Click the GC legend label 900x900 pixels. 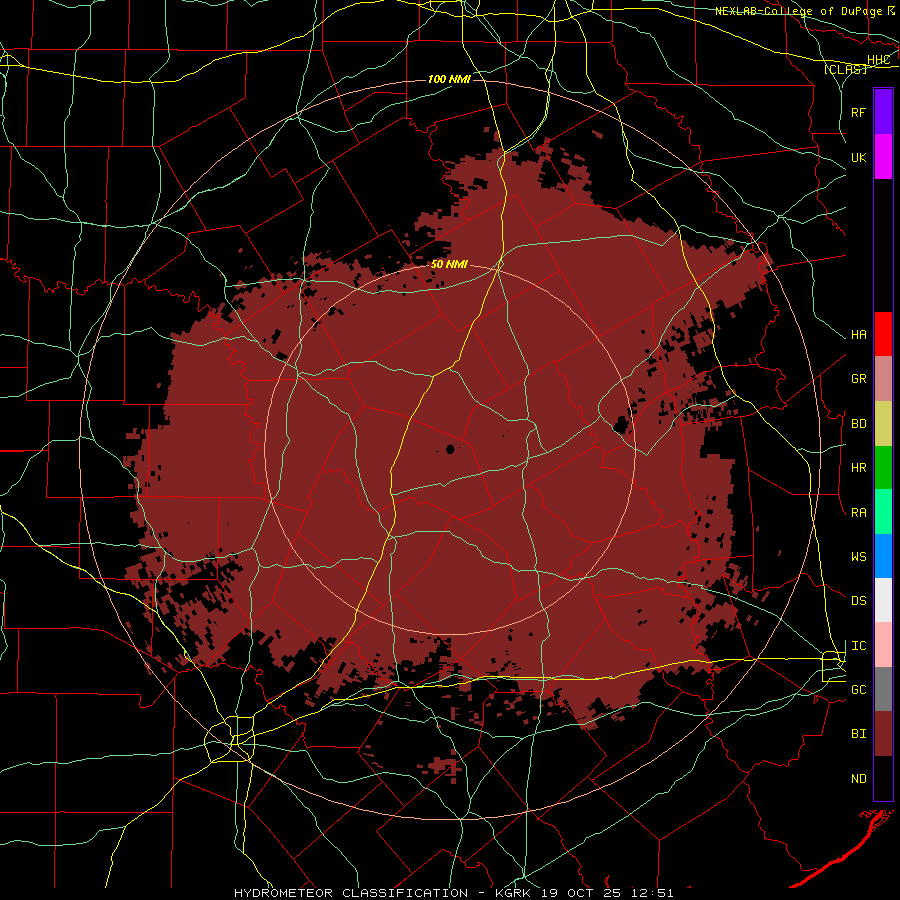pos(858,690)
